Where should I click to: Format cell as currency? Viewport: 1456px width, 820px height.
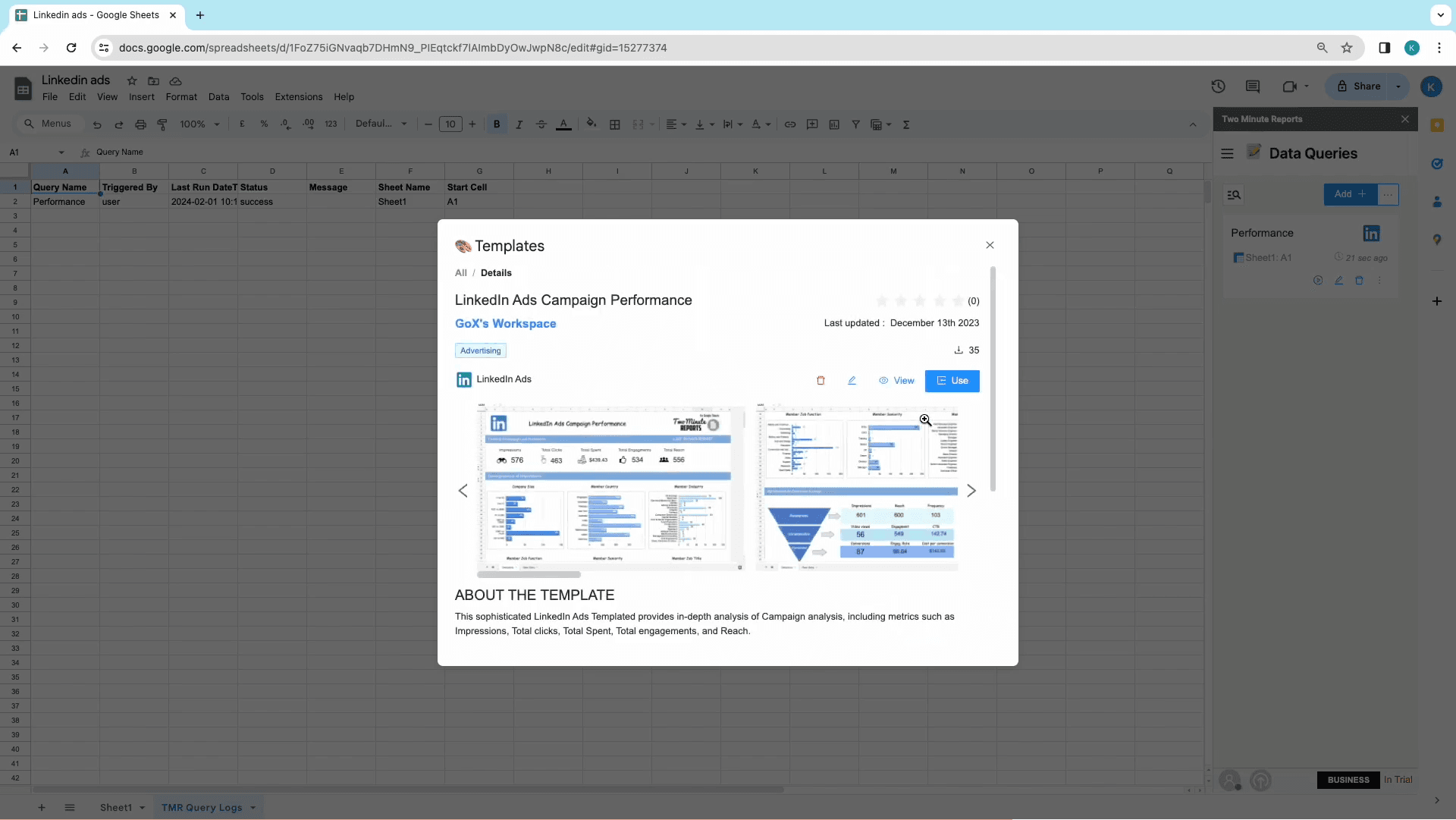pyautogui.click(x=242, y=124)
